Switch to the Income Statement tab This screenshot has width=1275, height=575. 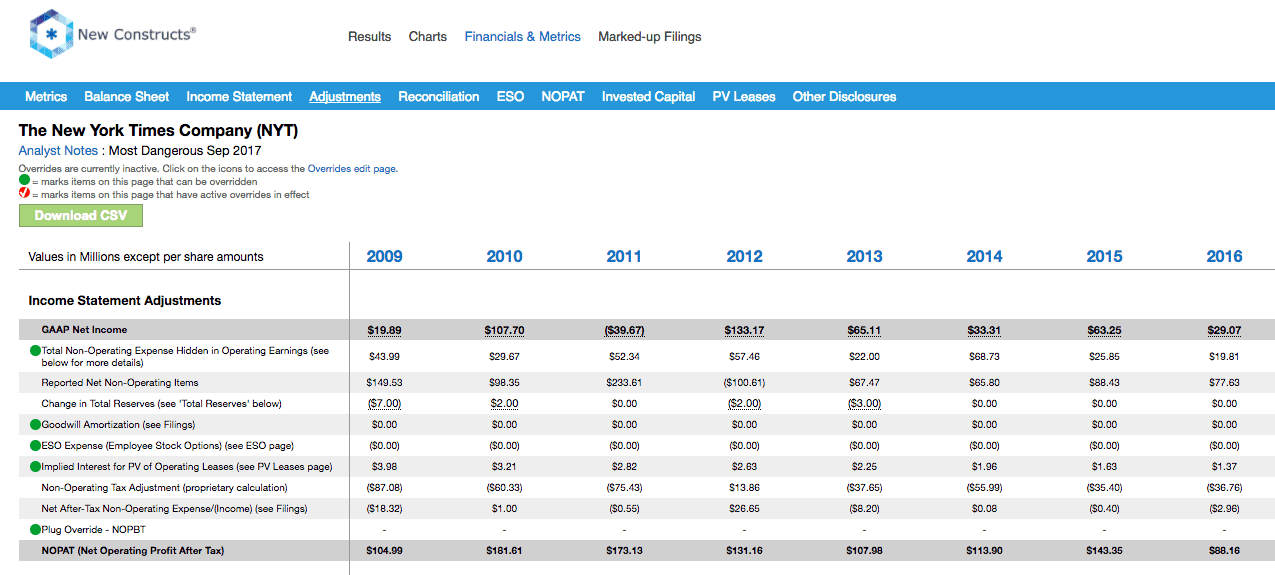[239, 97]
